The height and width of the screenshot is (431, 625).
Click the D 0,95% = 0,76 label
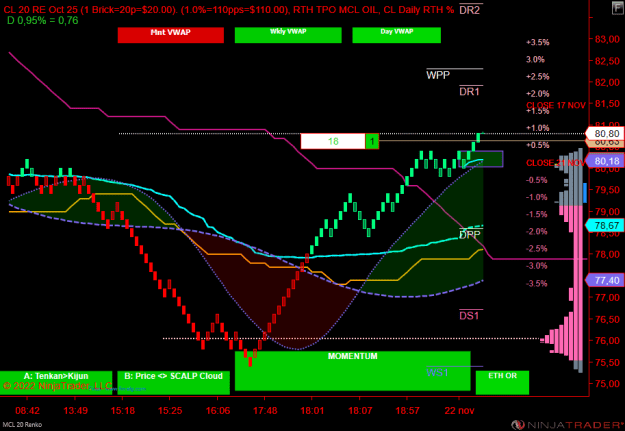(43, 20)
